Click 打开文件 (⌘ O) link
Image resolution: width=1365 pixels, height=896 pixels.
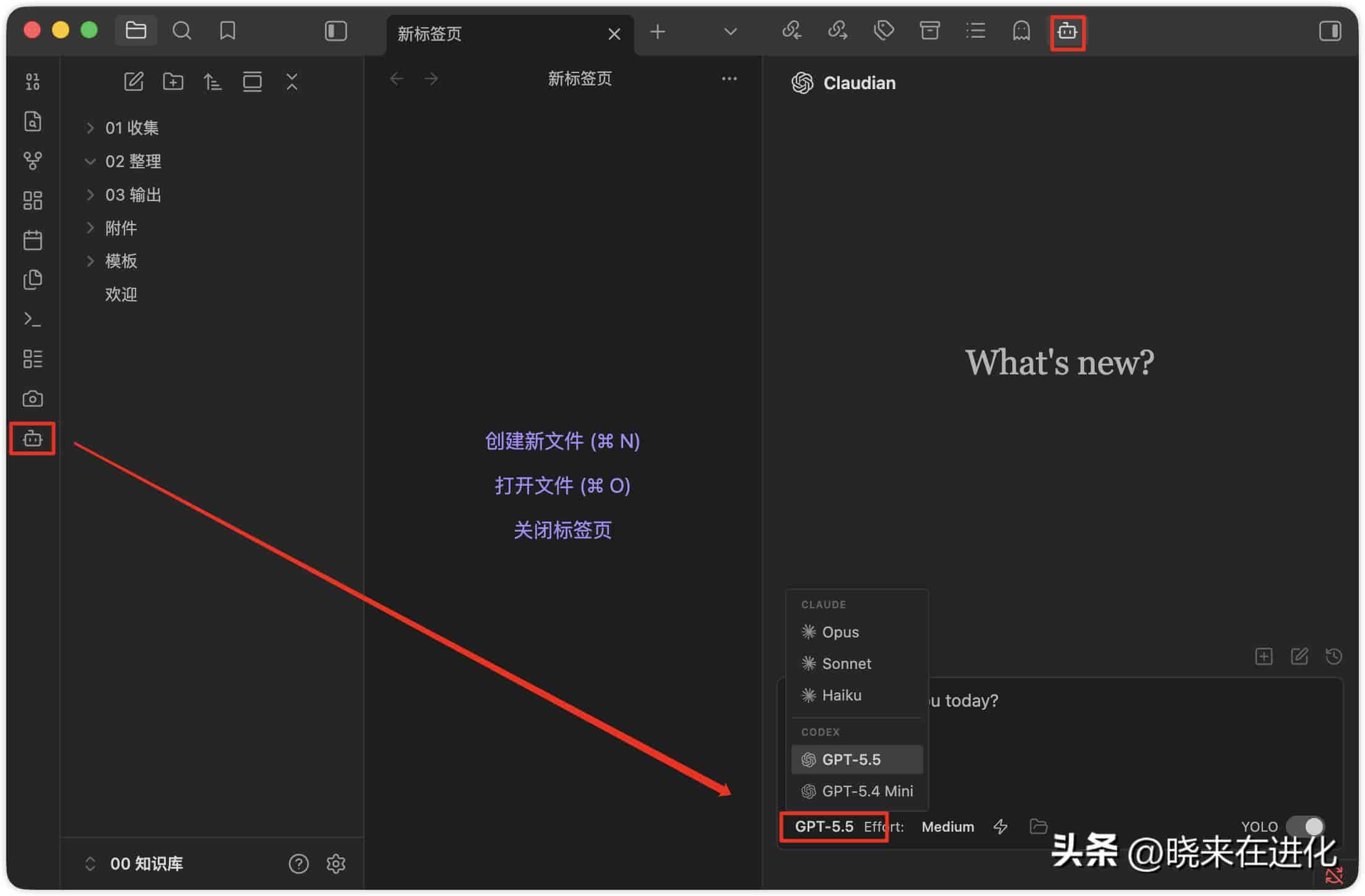tap(562, 486)
